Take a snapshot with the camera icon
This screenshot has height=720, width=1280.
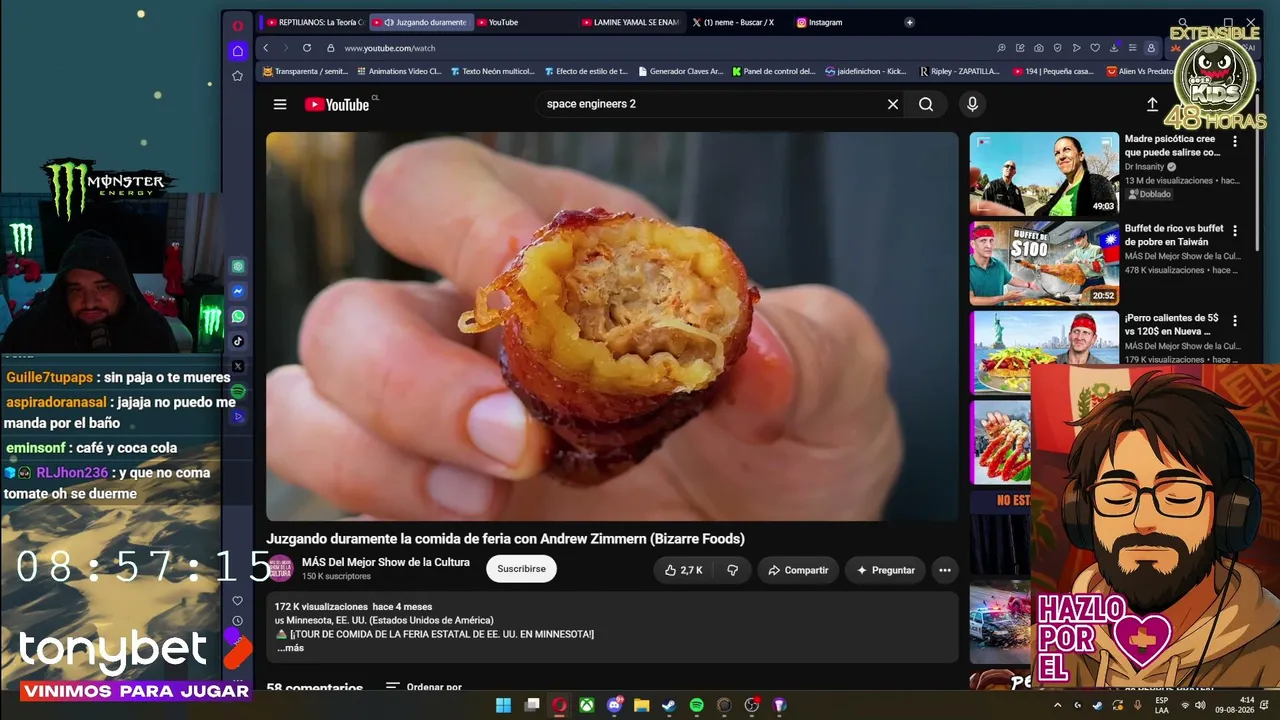1039,48
